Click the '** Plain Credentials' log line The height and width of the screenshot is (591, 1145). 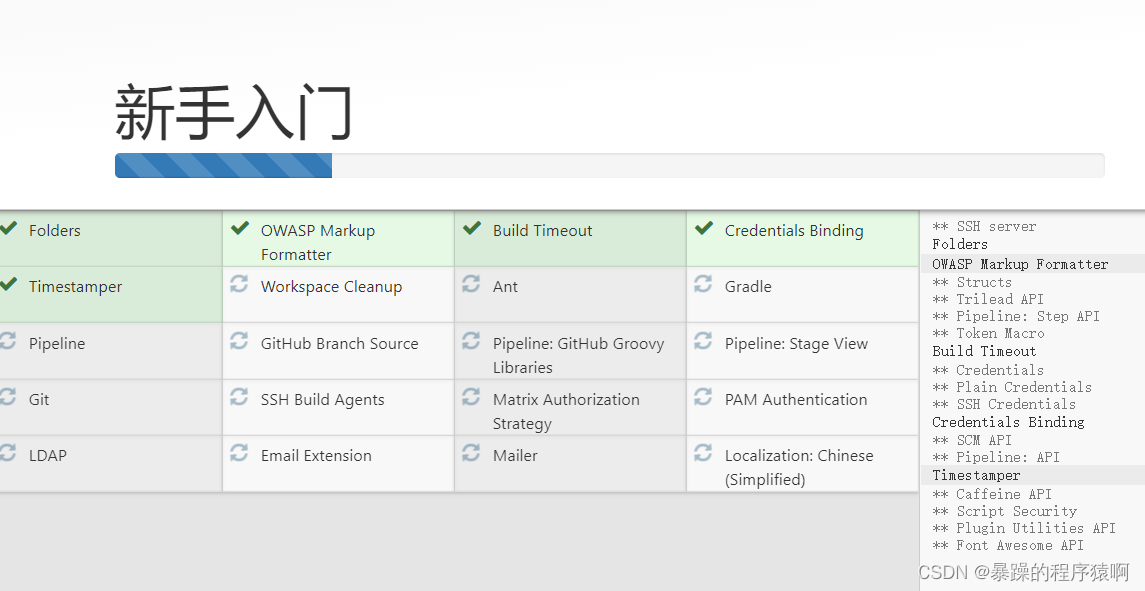tap(1012, 387)
